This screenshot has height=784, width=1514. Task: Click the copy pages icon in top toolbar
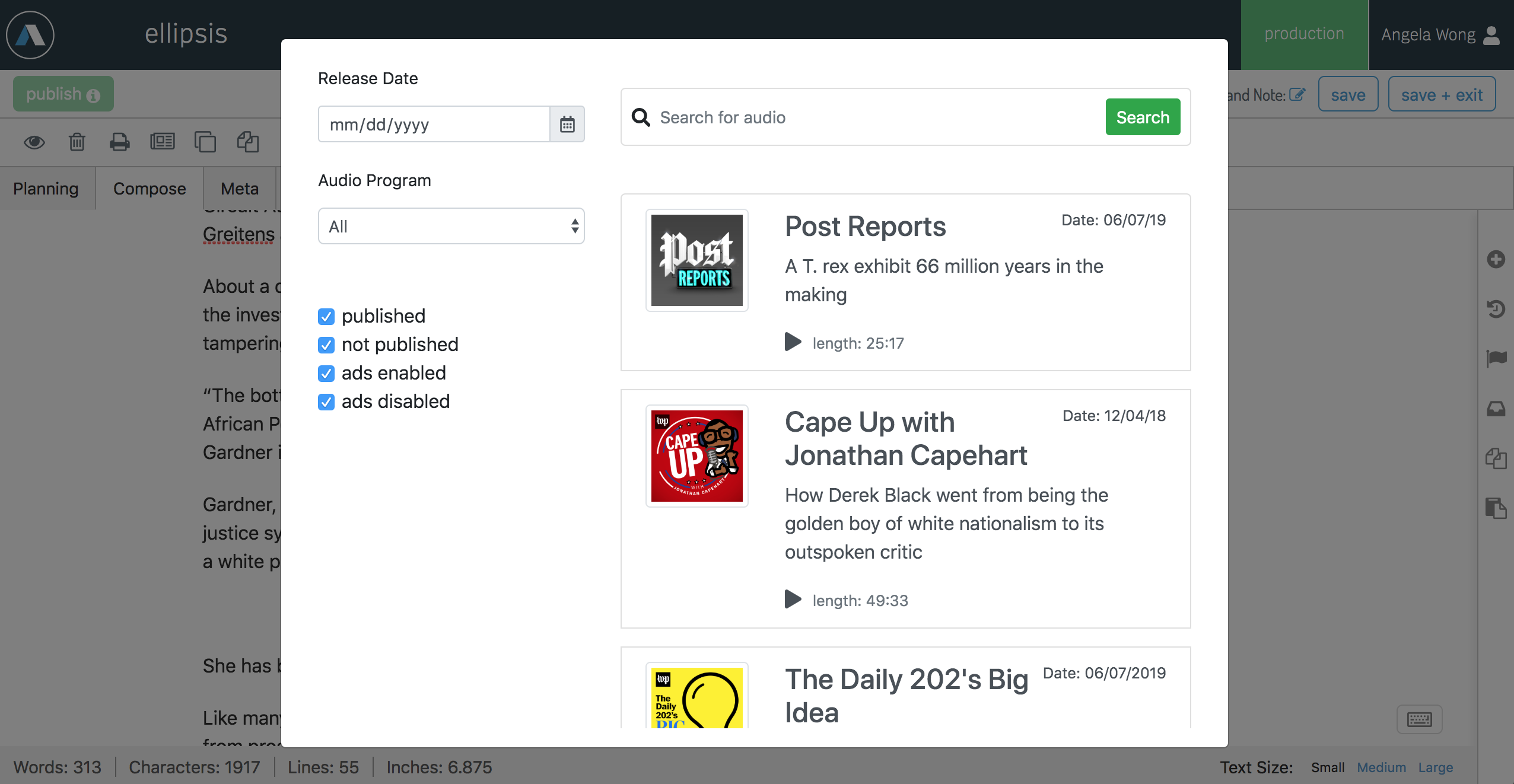coord(248,142)
